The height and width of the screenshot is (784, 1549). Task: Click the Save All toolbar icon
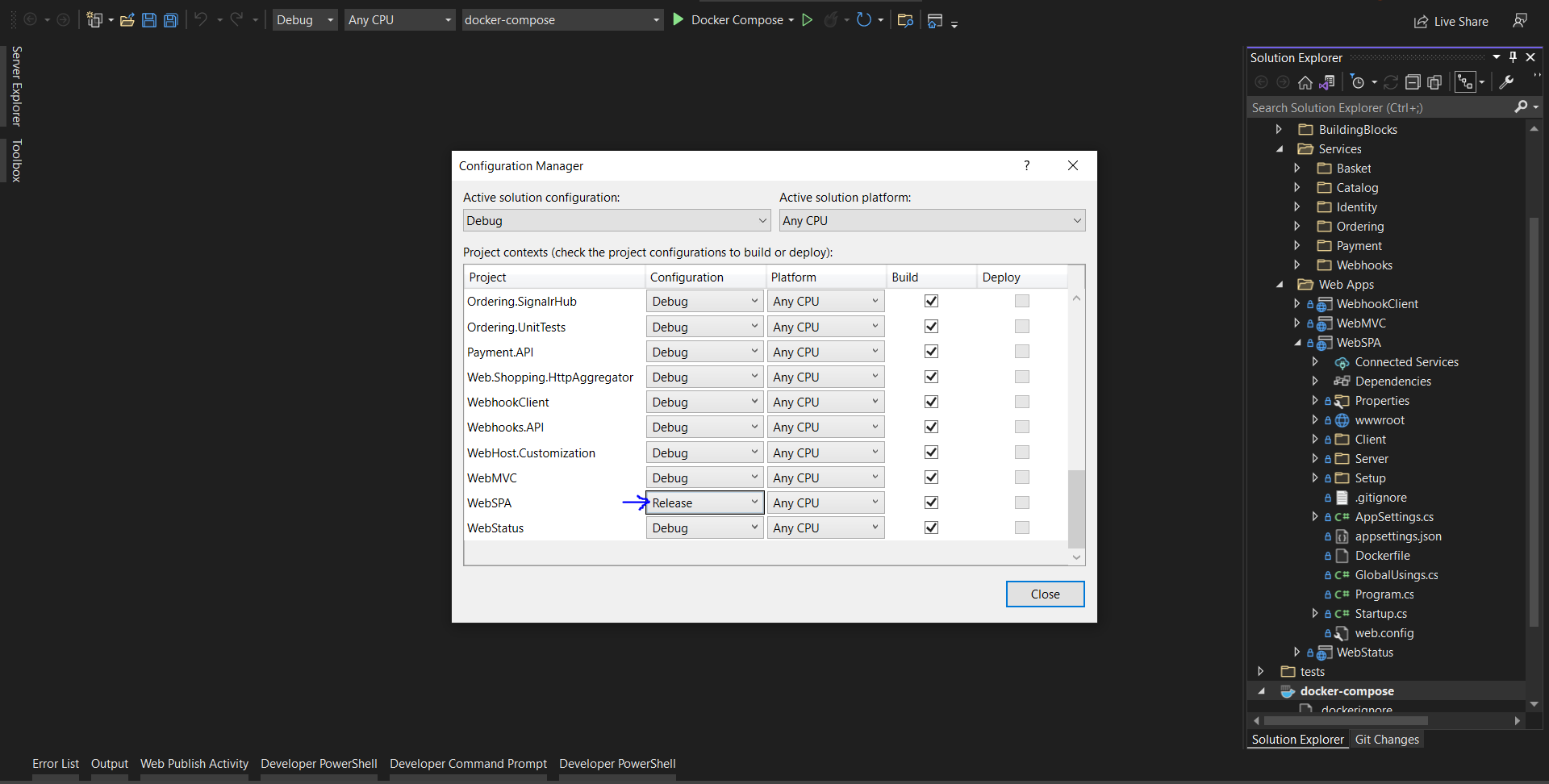click(171, 20)
